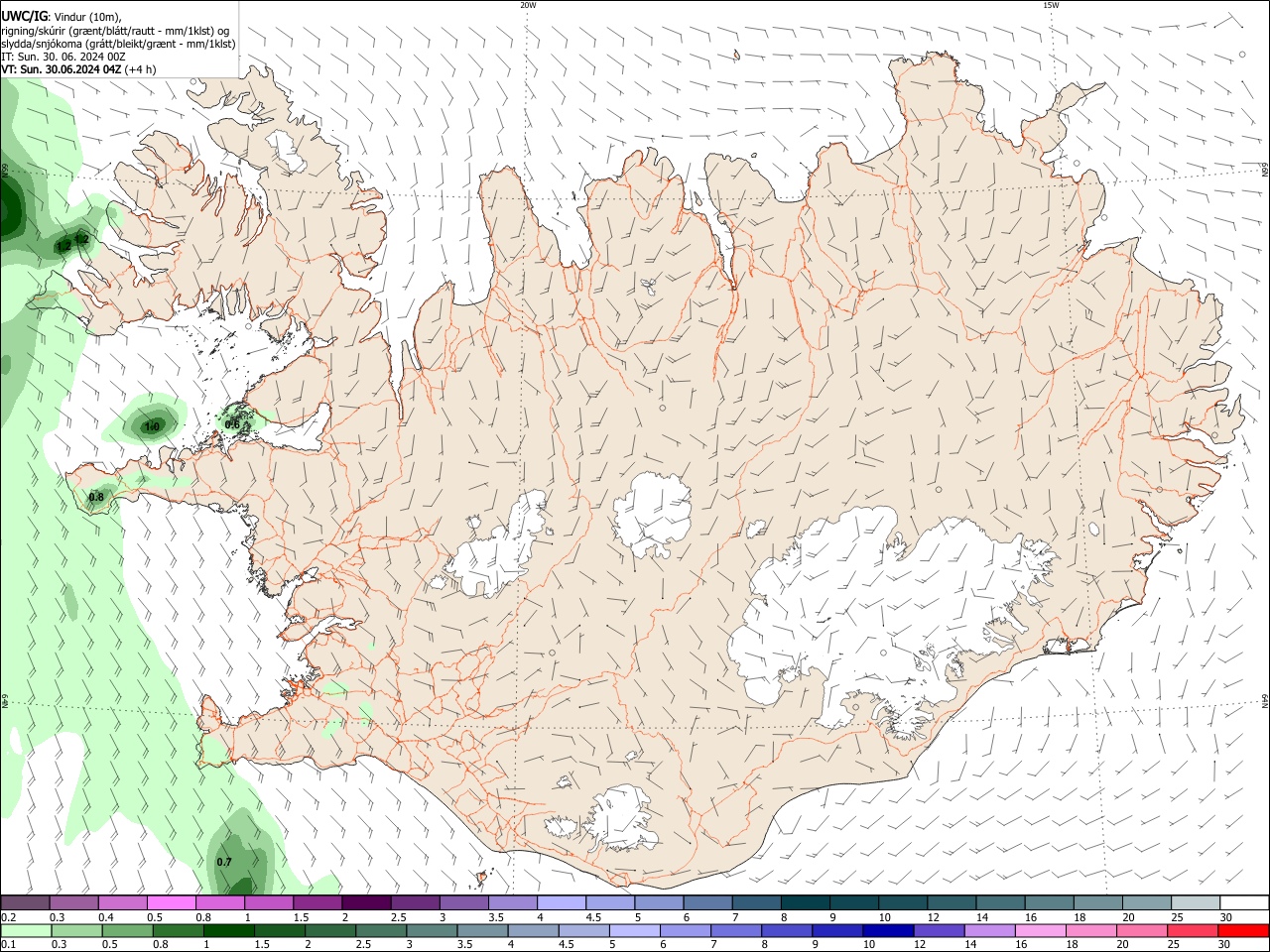The image size is (1270, 952).
Task: Choose the navy blue rain swatch at 10
Action: (887, 931)
